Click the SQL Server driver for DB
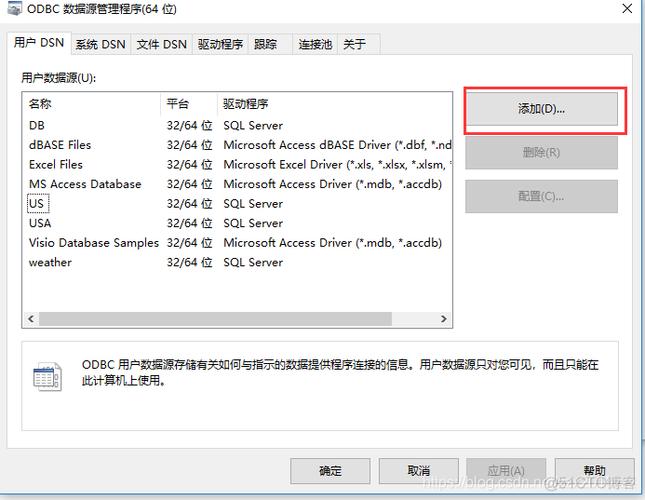This screenshot has height=500, width=645. [x=253, y=125]
